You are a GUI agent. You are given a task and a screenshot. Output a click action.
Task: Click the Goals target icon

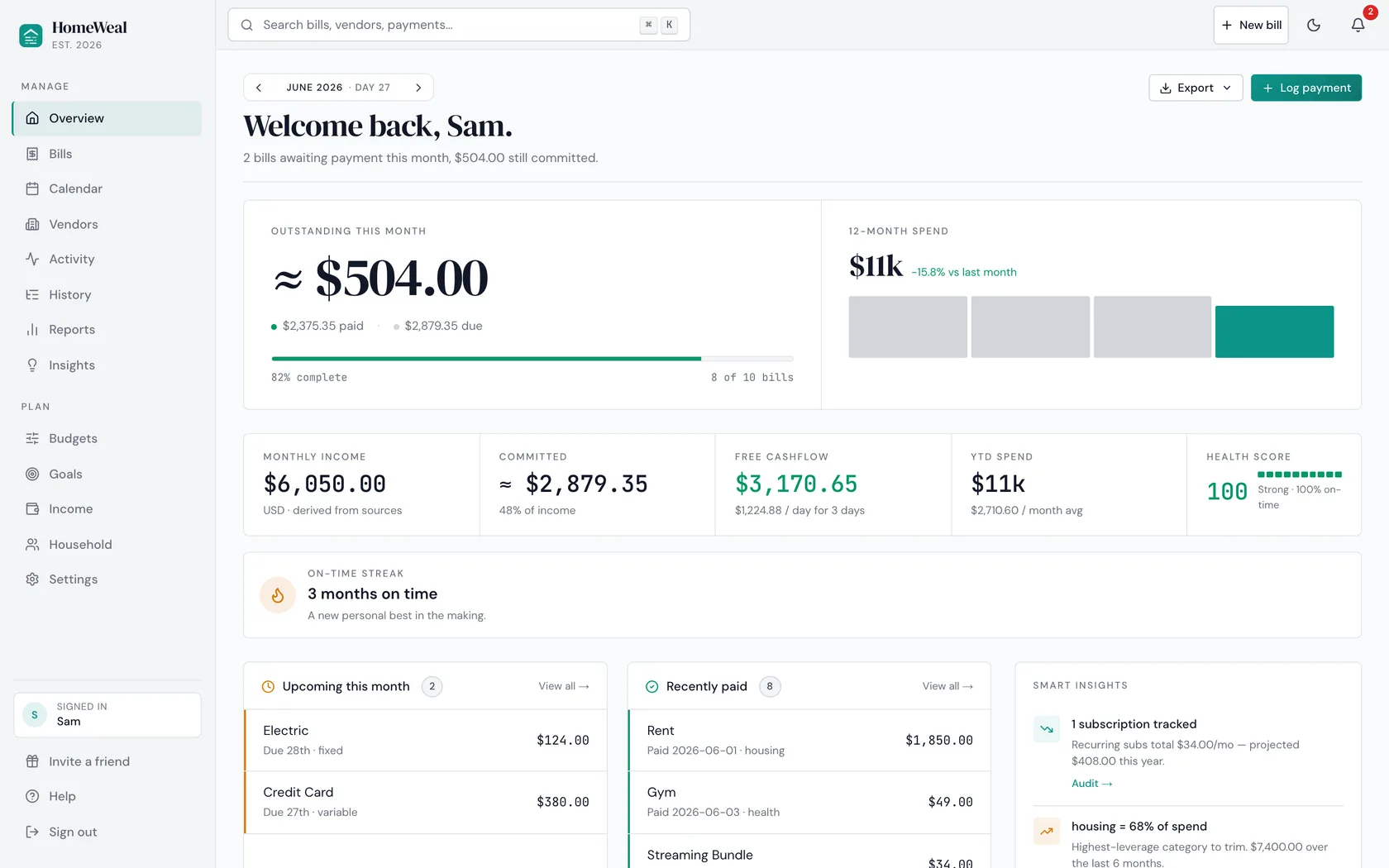point(32,474)
